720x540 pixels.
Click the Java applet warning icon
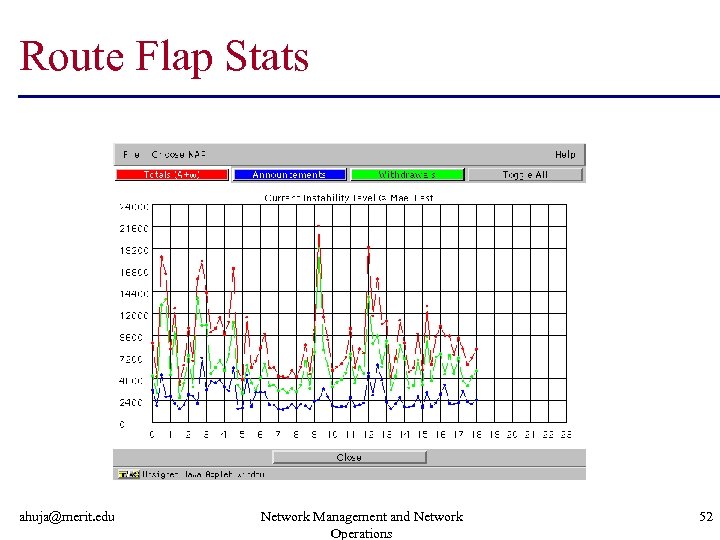point(129,474)
